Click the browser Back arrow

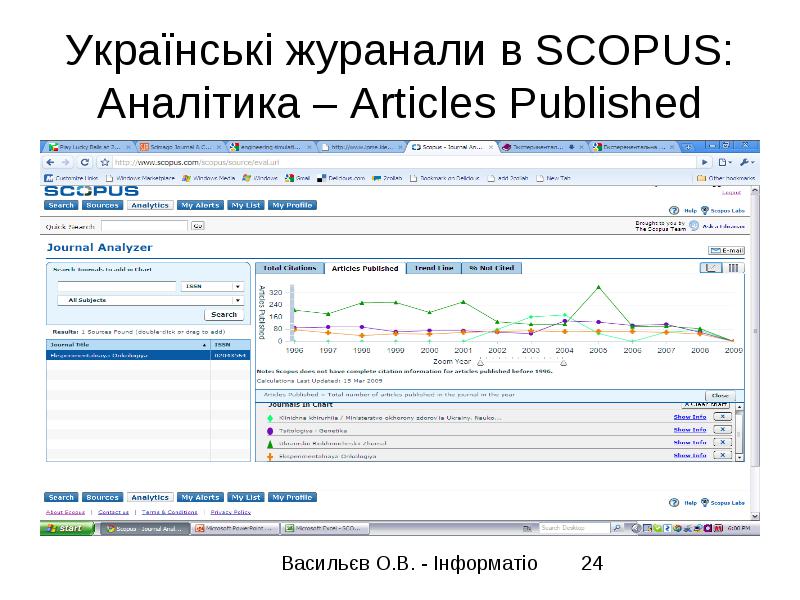[x=50, y=162]
